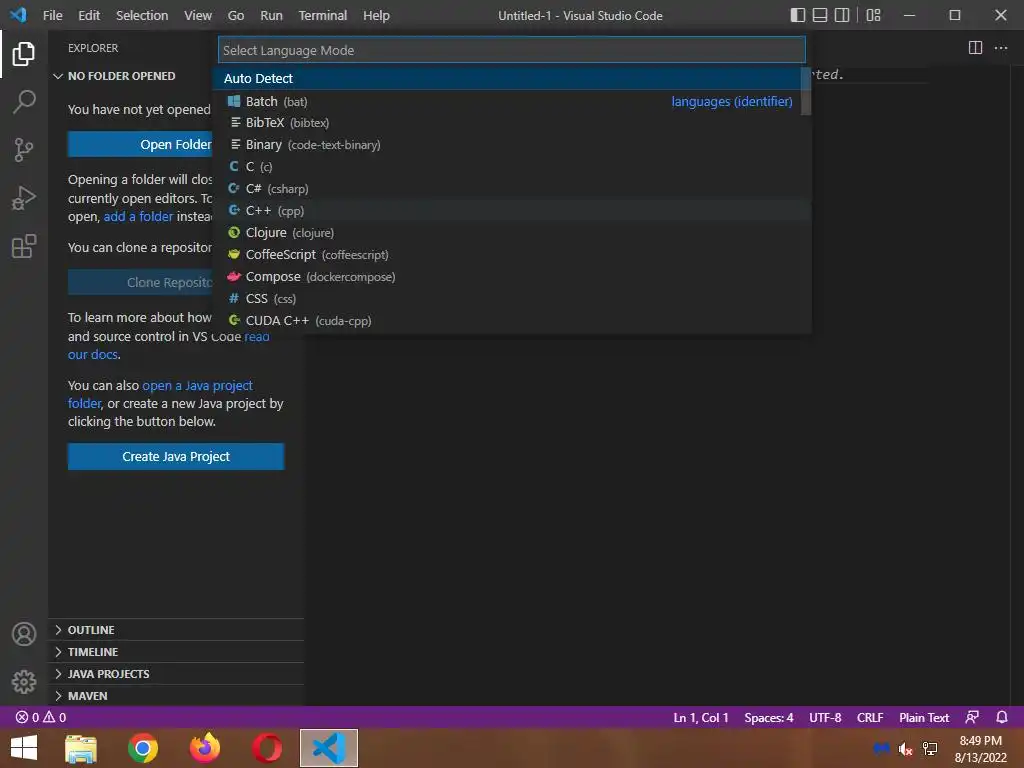Click the Create Java Project button
The width and height of the screenshot is (1024, 768).
(176, 456)
